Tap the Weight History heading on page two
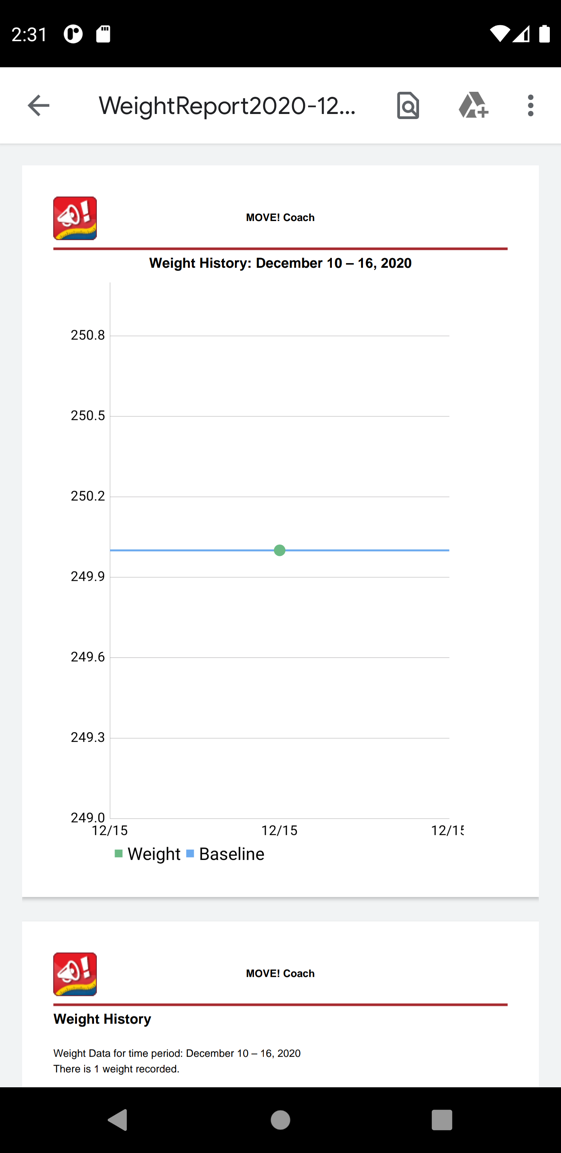Image resolution: width=561 pixels, height=1153 pixels. click(102, 1019)
